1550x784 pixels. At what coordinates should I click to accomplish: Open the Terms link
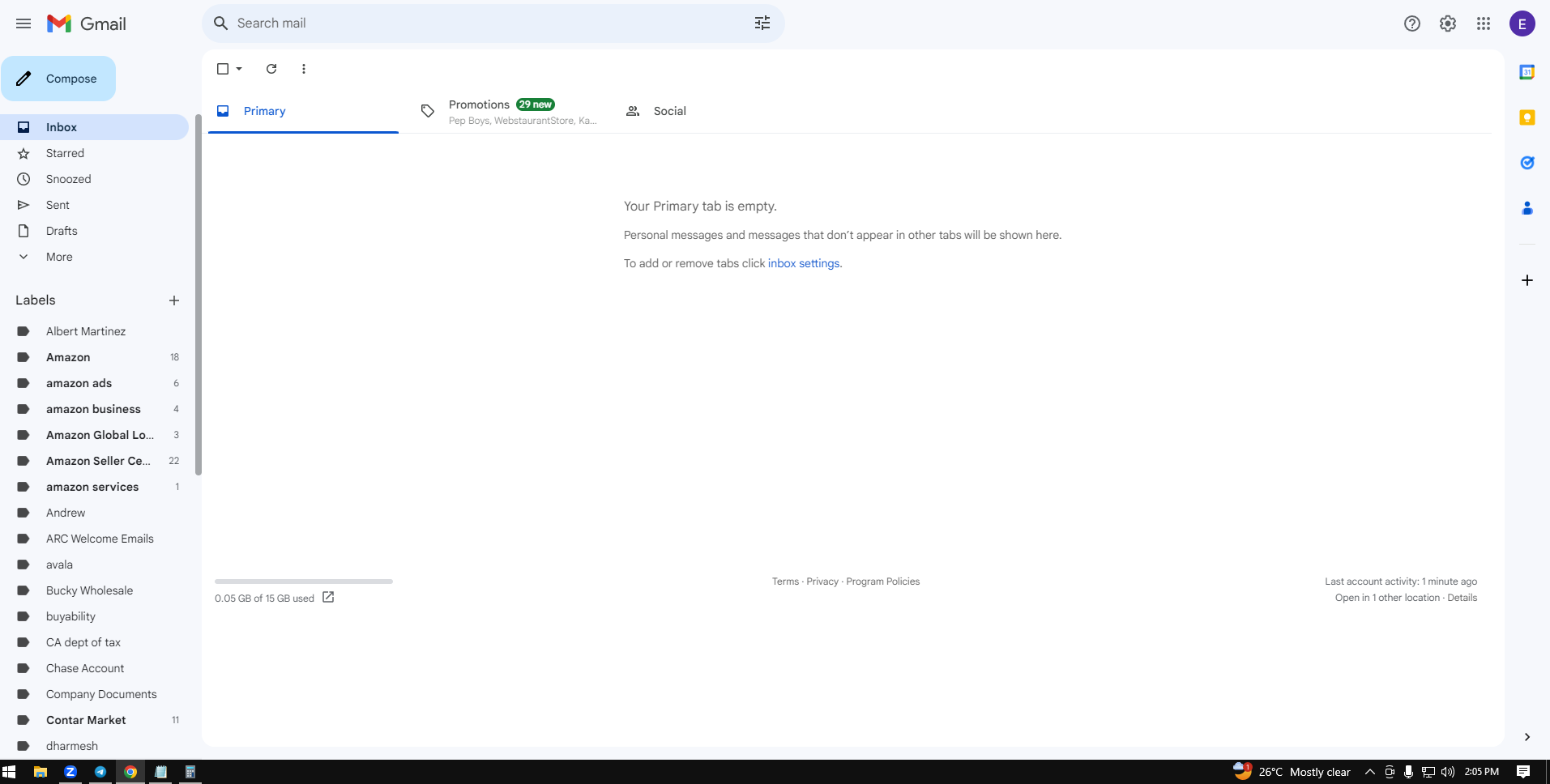click(785, 582)
